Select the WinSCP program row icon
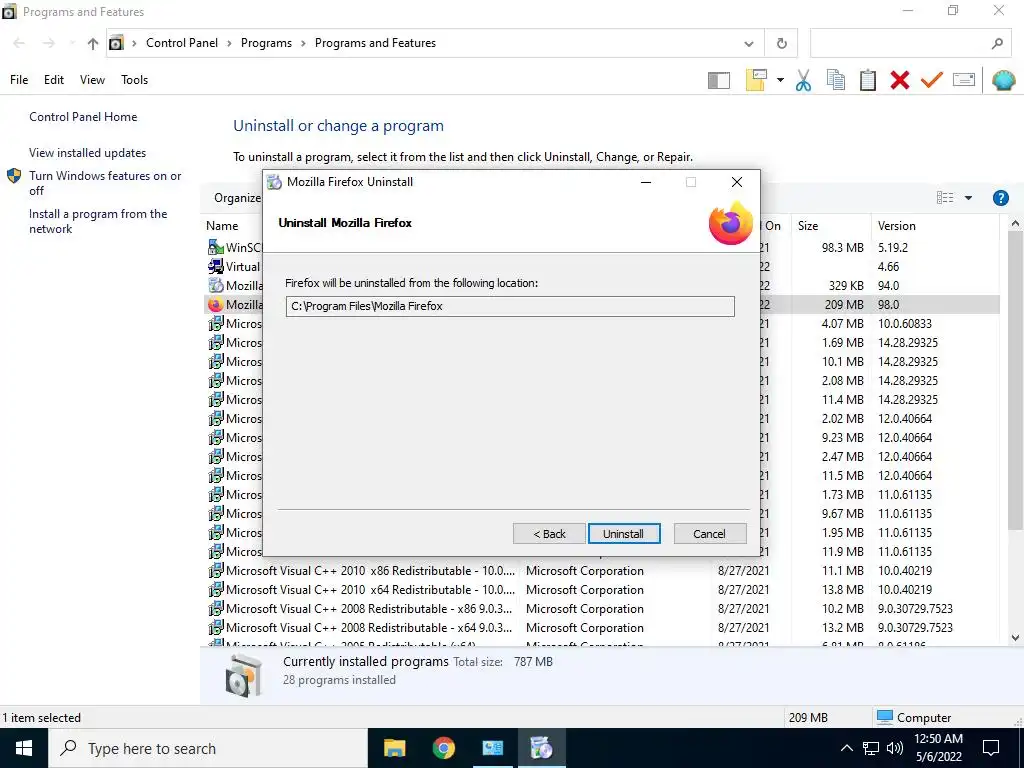This screenshot has height=768, width=1024. click(216, 248)
